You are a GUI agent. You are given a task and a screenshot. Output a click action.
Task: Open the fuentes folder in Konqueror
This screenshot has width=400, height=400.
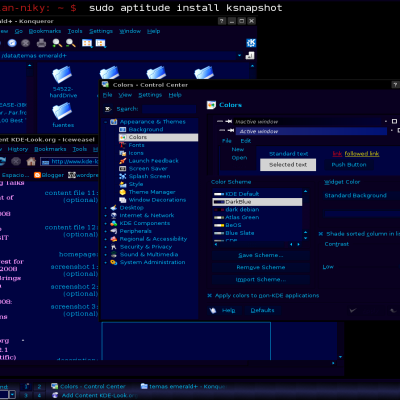63,115
